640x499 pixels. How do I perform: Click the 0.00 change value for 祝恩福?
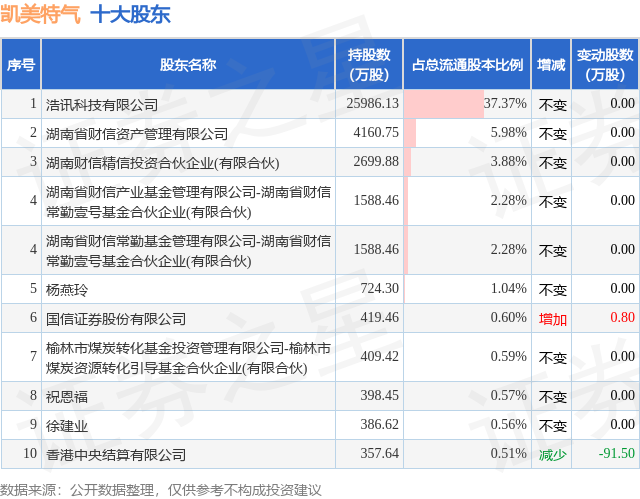coord(622,395)
